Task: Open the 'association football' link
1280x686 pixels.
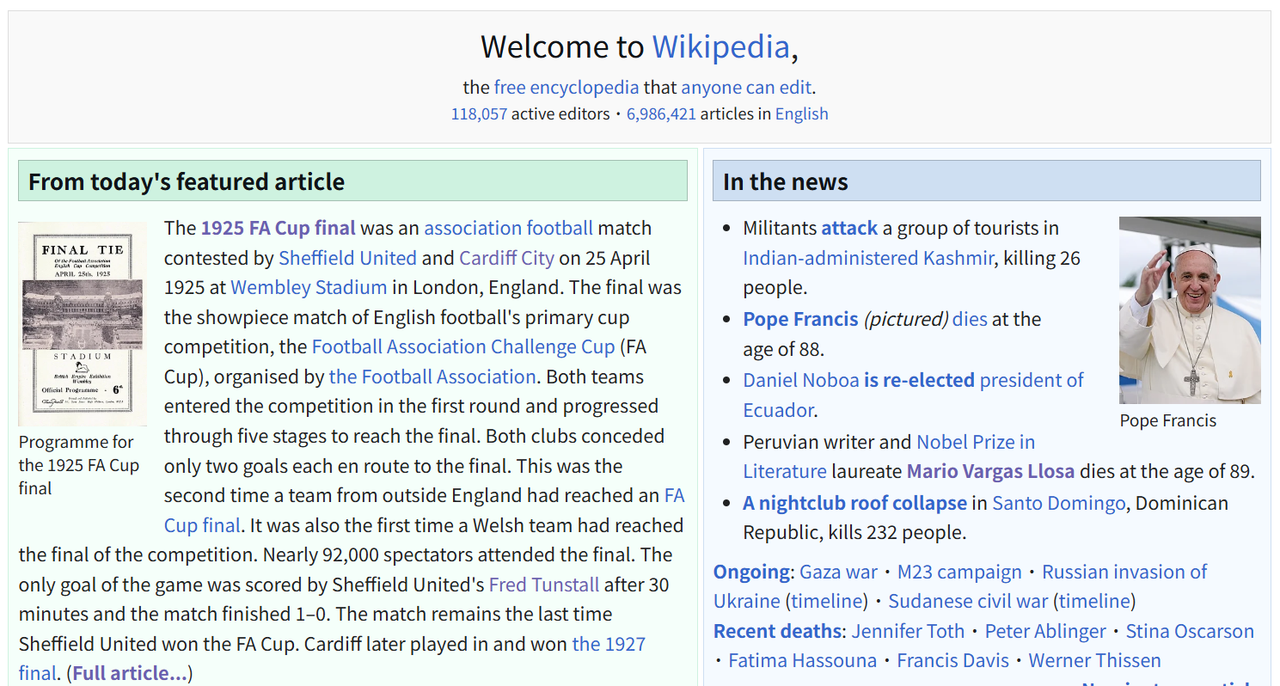Action: point(509,228)
